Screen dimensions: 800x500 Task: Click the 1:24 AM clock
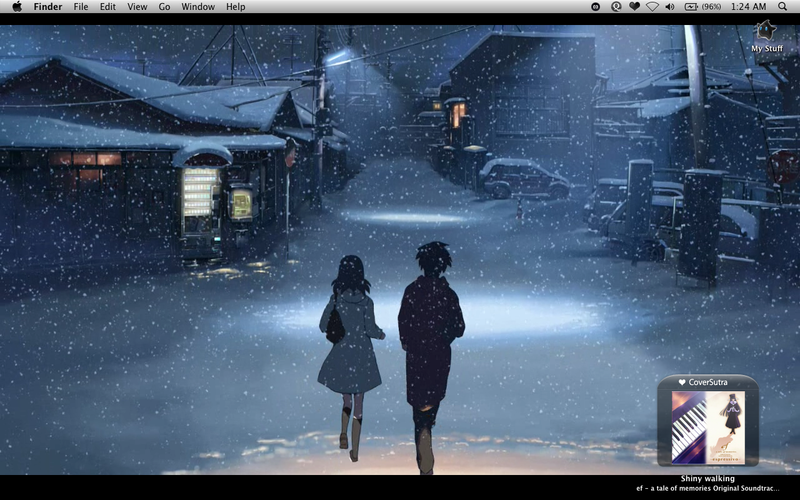point(748,7)
